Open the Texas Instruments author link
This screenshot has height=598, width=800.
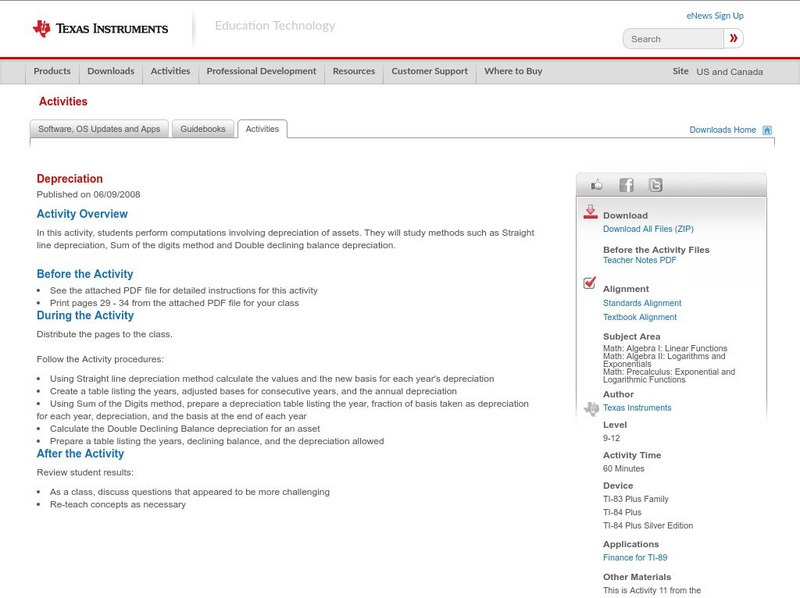637,408
